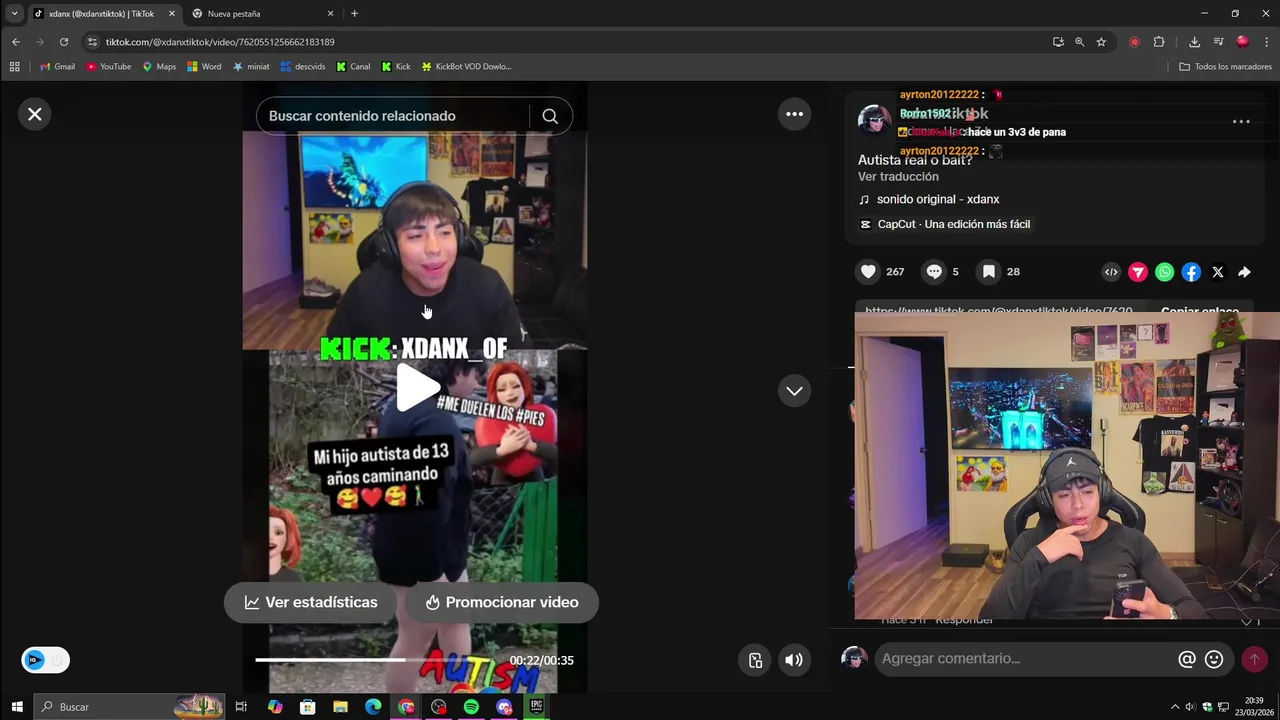The height and width of the screenshot is (720, 1280).
Task: Show hidden system tray icons
Action: click(x=1174, y=707)
